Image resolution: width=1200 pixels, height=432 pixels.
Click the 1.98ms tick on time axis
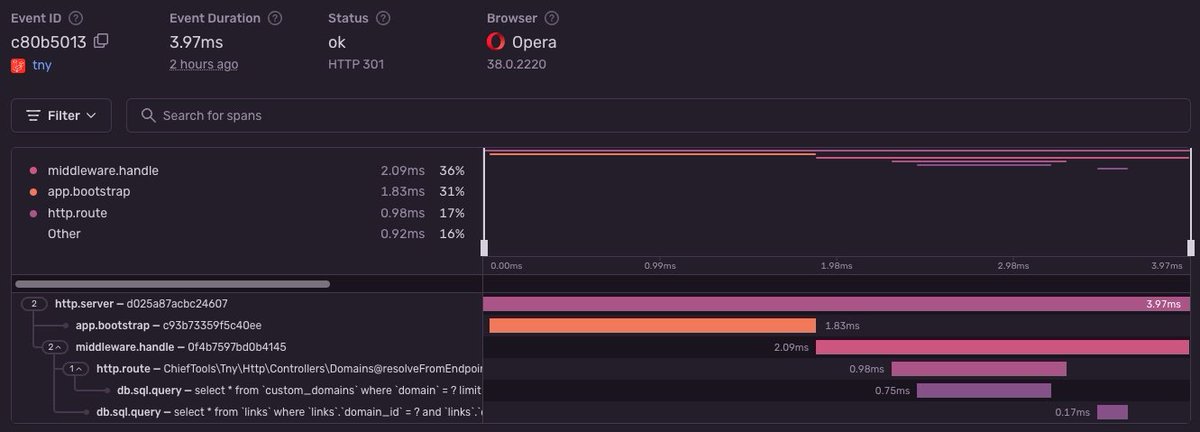tap(838, 266)
